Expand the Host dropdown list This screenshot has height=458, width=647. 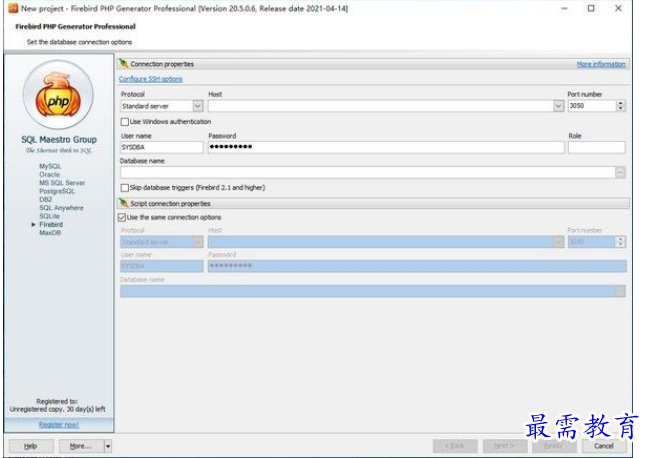point(558,106)
